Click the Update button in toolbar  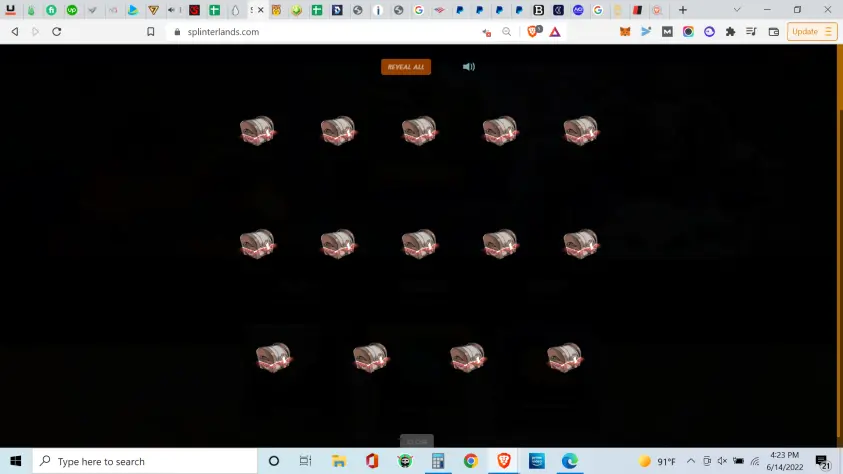coord(812,32)
